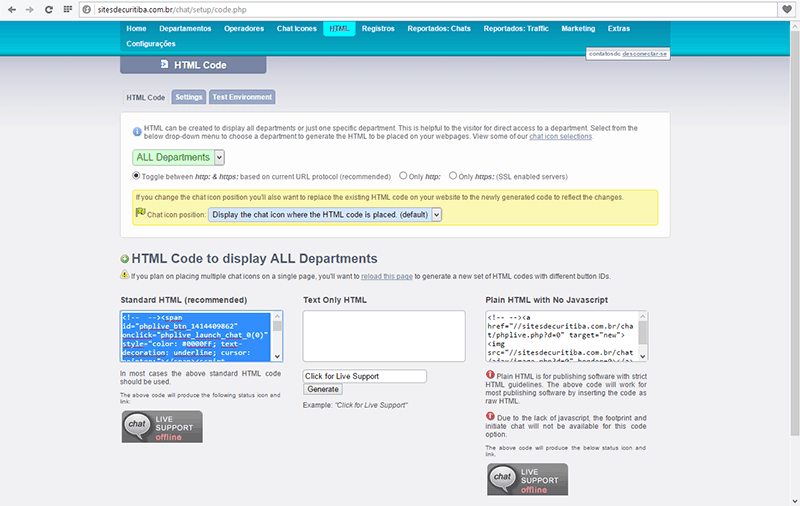Image resolution: width=800 pixels, height=506 pixels.
Task: Click Live Support offline icon under Standard HTML
Action: click(x=162, y=427)
